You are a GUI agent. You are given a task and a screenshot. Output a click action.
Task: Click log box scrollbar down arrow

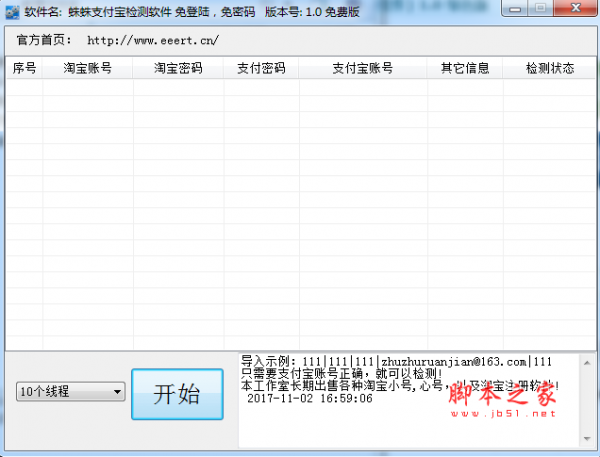[x=587, y=439]
